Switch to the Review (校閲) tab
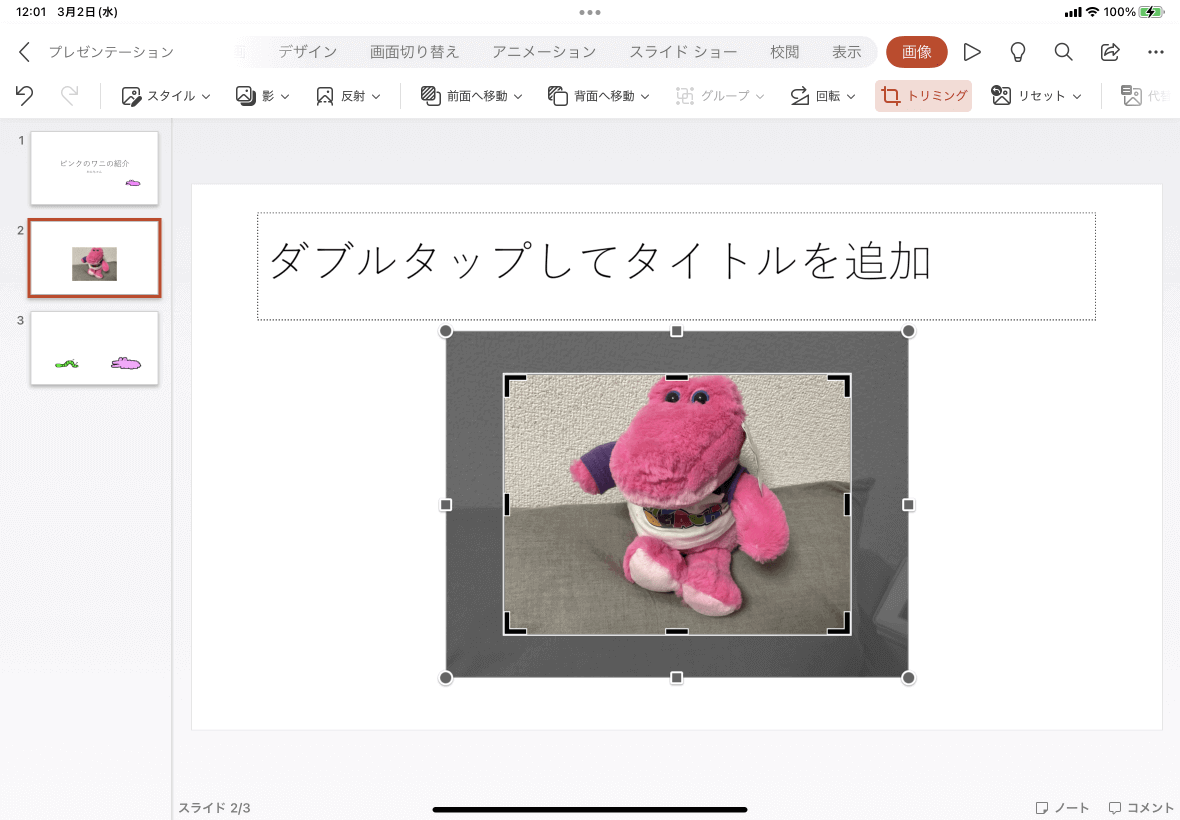 tap(785, 52)
